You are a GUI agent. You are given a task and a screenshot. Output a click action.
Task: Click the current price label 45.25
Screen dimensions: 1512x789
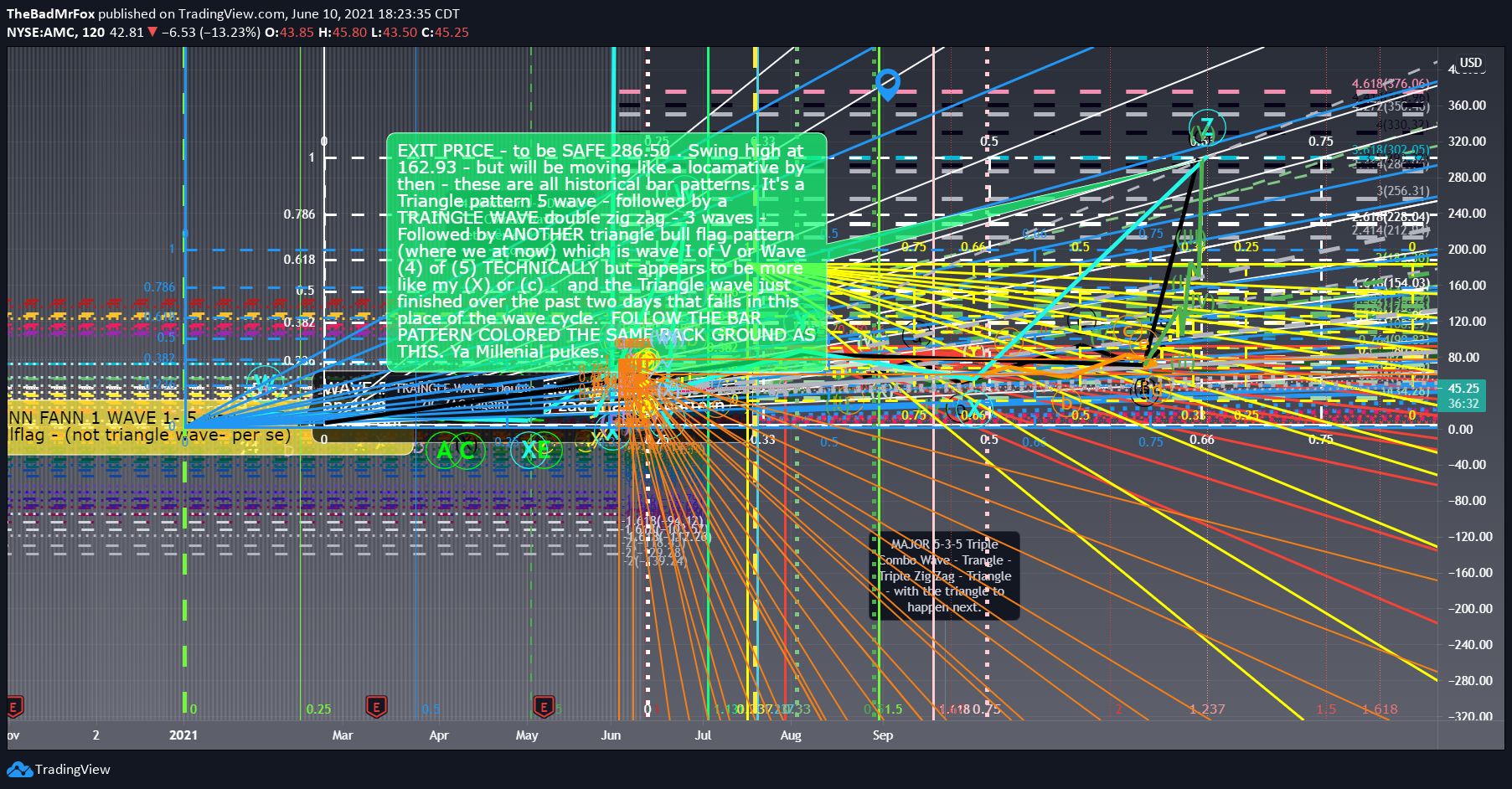coord(1463,389)
